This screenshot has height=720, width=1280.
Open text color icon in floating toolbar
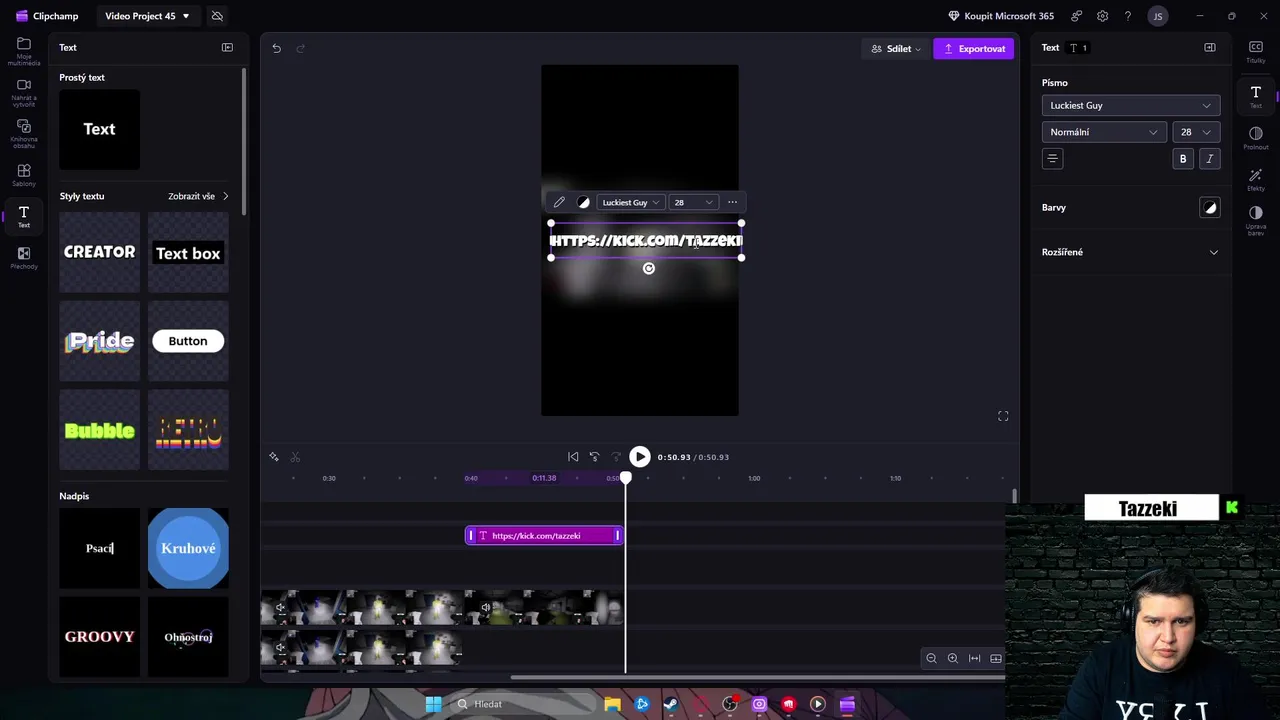tap(584, 202)
